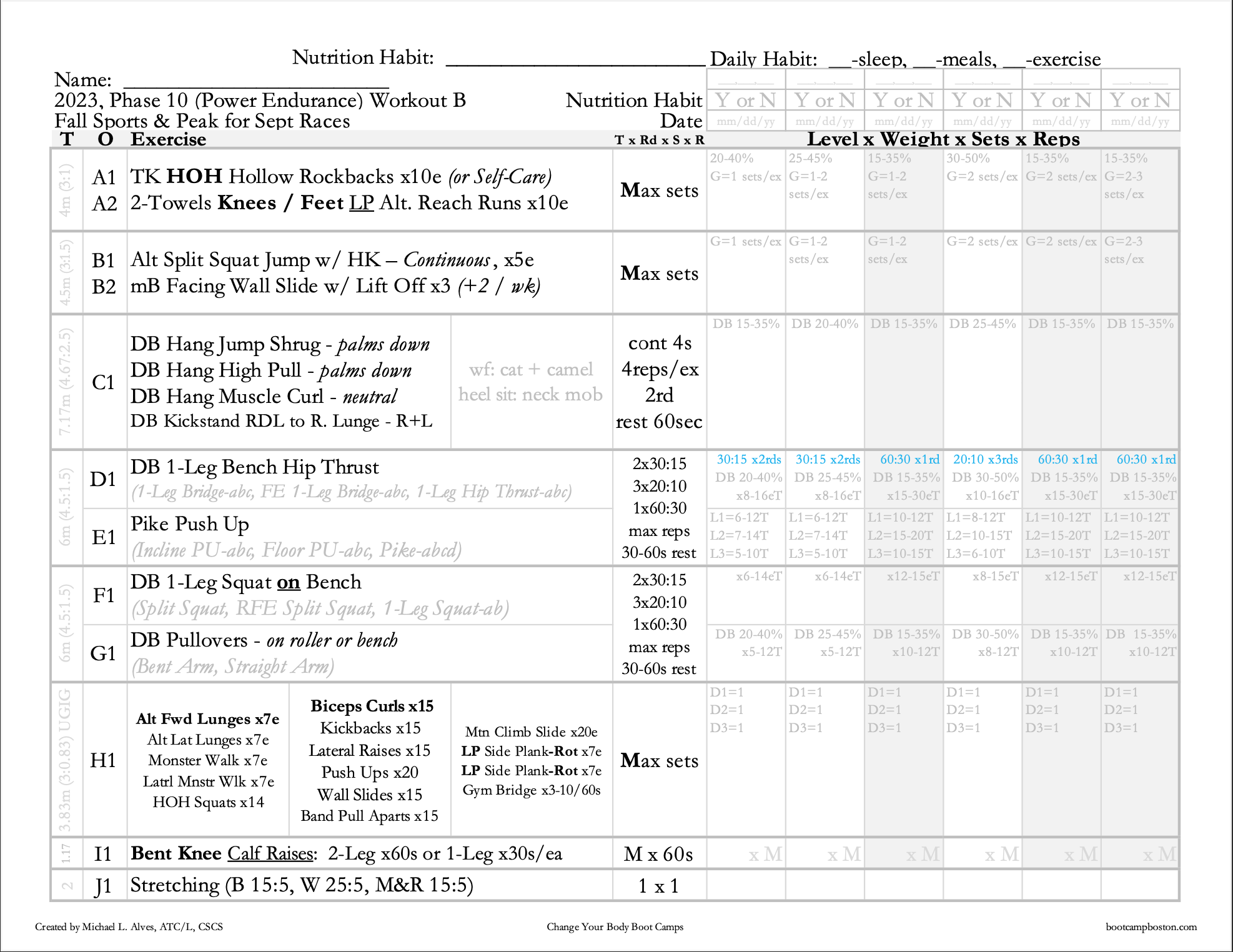Click "rest 60sec" in the C1 row
The width and height of the screenshot is (1233, 952).
tap(659, 422)
